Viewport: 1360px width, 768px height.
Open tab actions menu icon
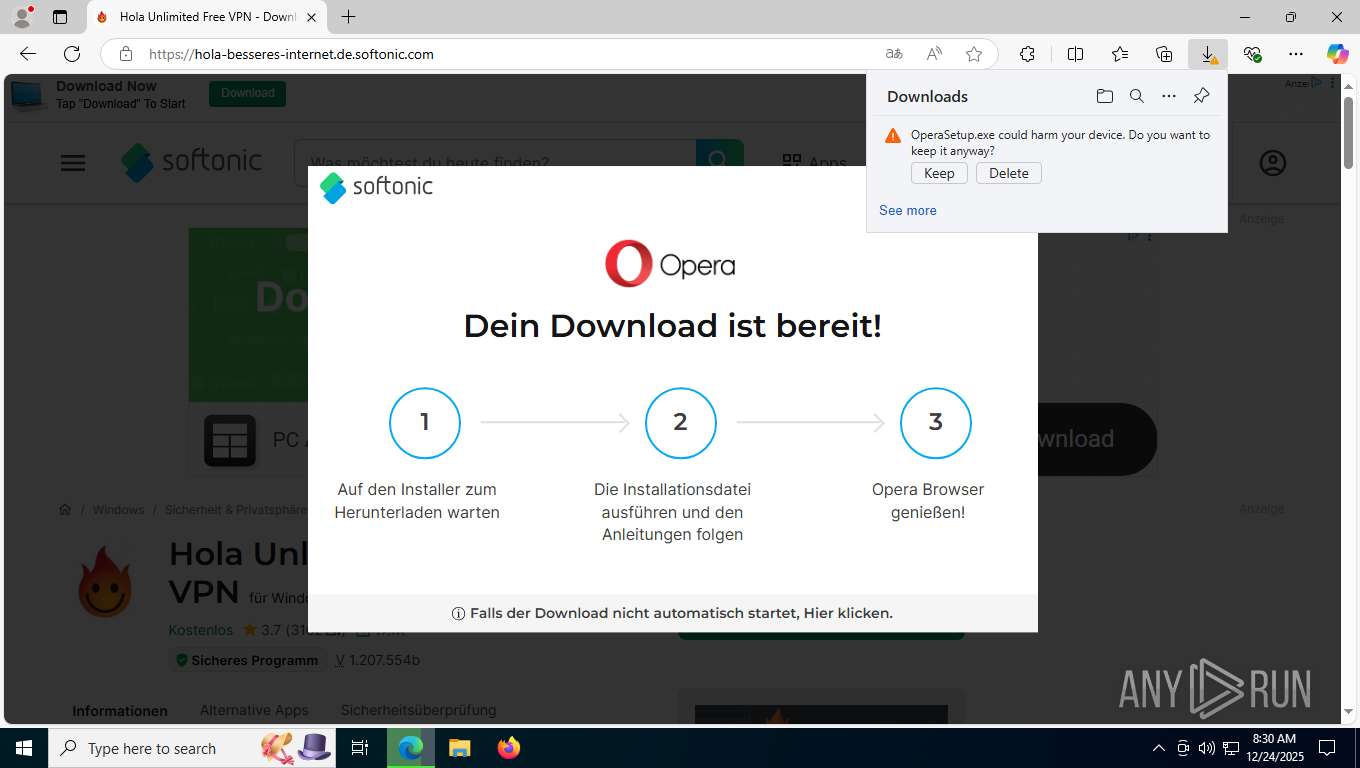coord(60,17)
